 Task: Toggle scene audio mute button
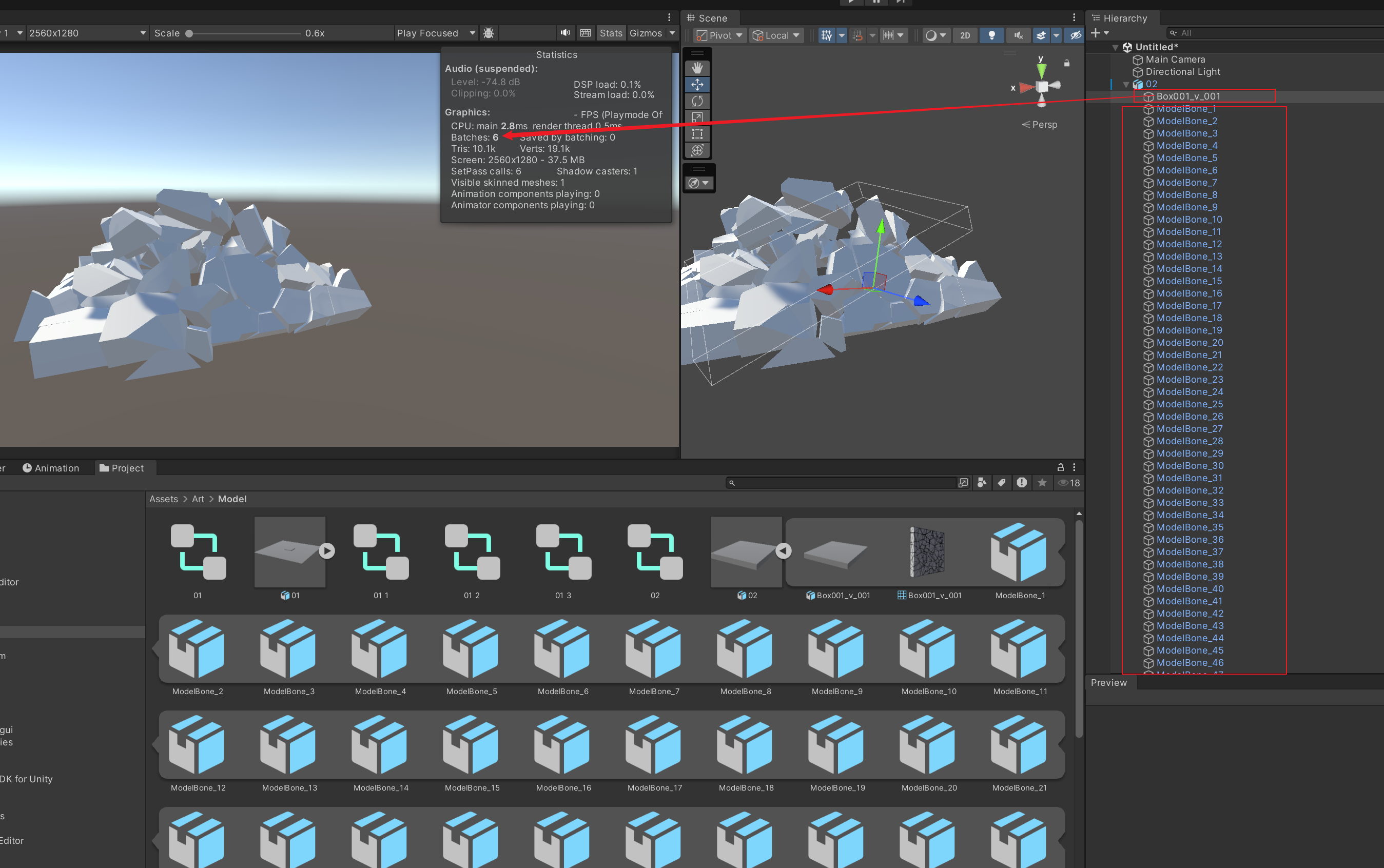[1018, 35]
